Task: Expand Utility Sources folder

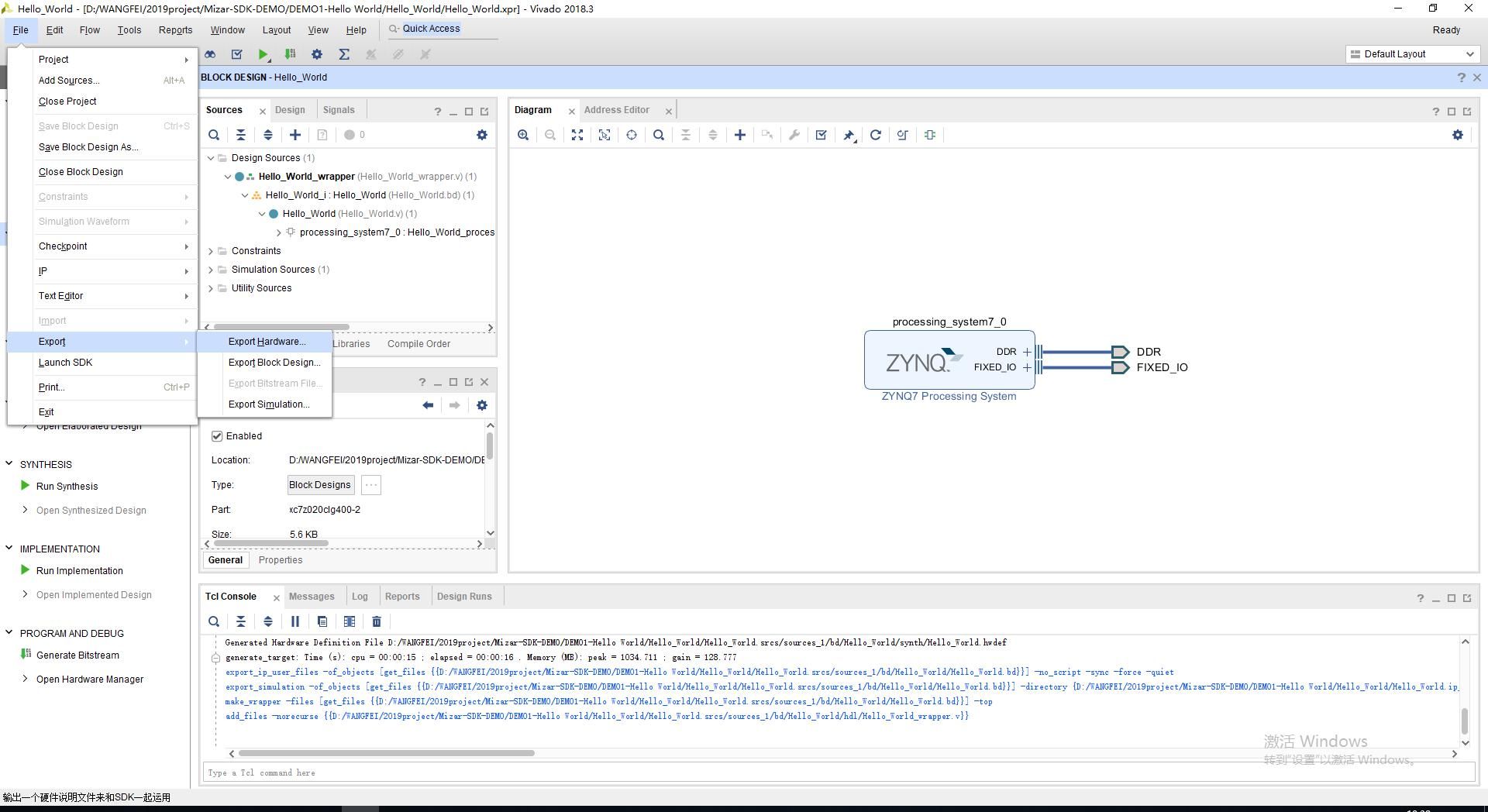Action: point(211,288)
